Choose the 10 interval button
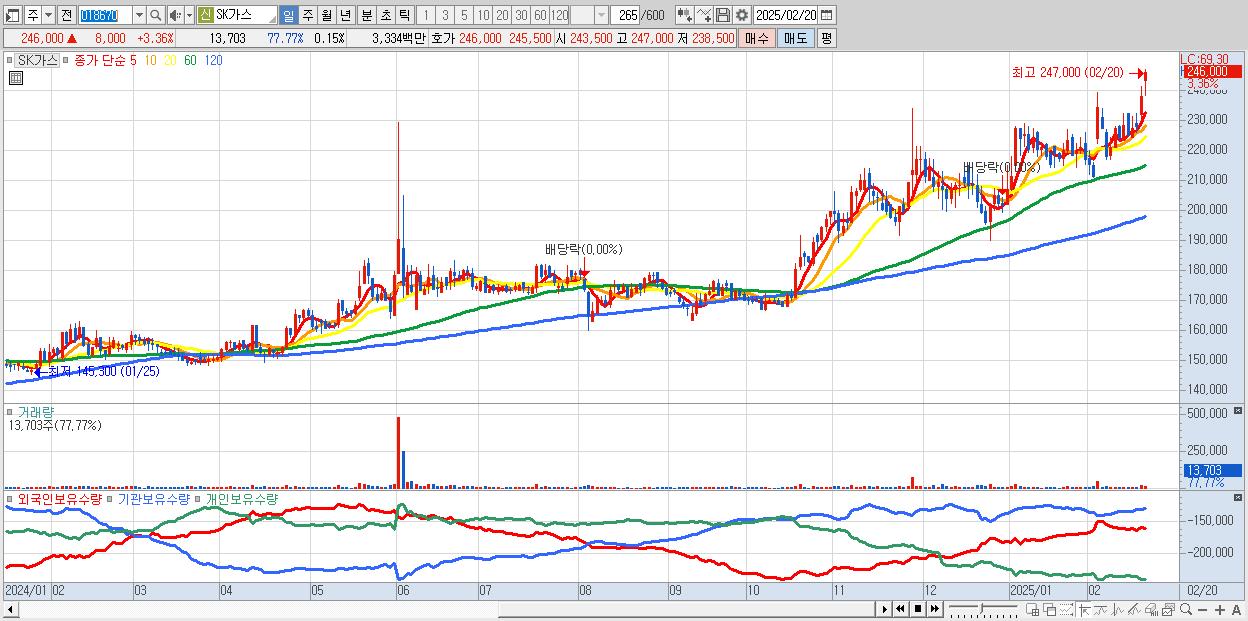The height and width of the screenshot is (621, 1248). point(483,15)
